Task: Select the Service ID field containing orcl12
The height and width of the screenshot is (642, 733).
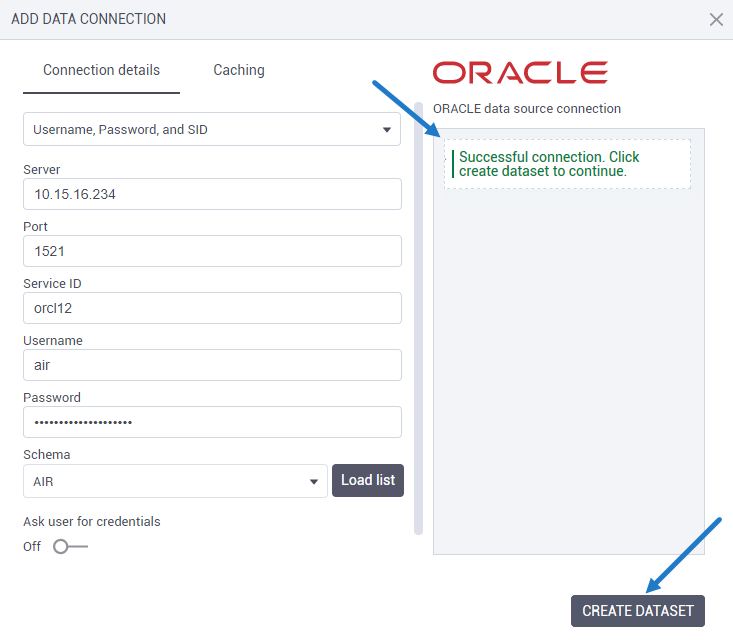Action: coord(212,308)
